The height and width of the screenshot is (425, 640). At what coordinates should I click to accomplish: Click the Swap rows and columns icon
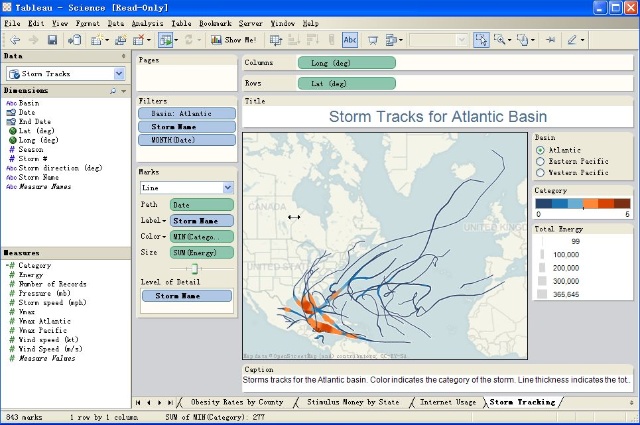tap(276, 40)
